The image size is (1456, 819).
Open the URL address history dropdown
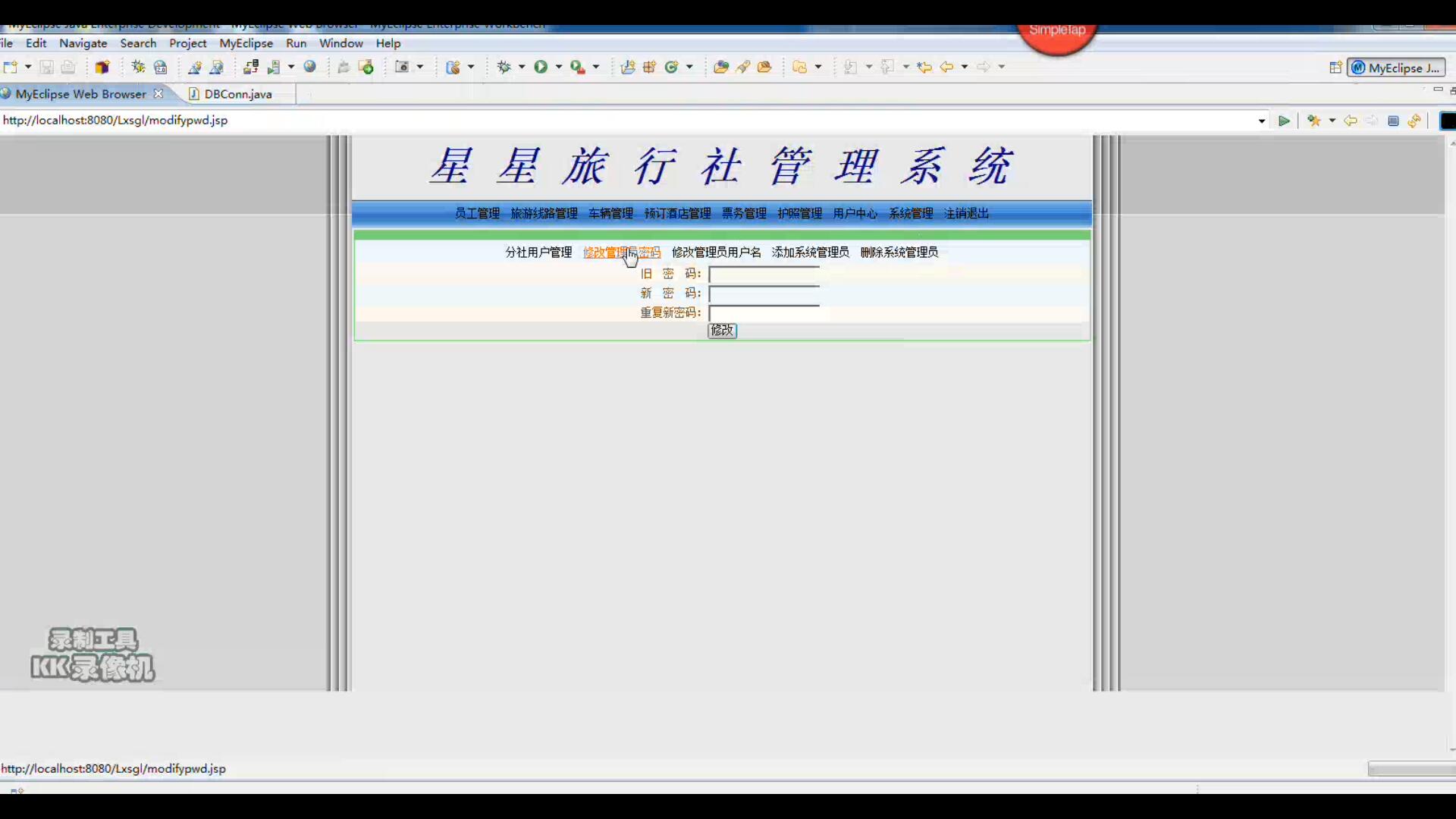click(1262, 121)
